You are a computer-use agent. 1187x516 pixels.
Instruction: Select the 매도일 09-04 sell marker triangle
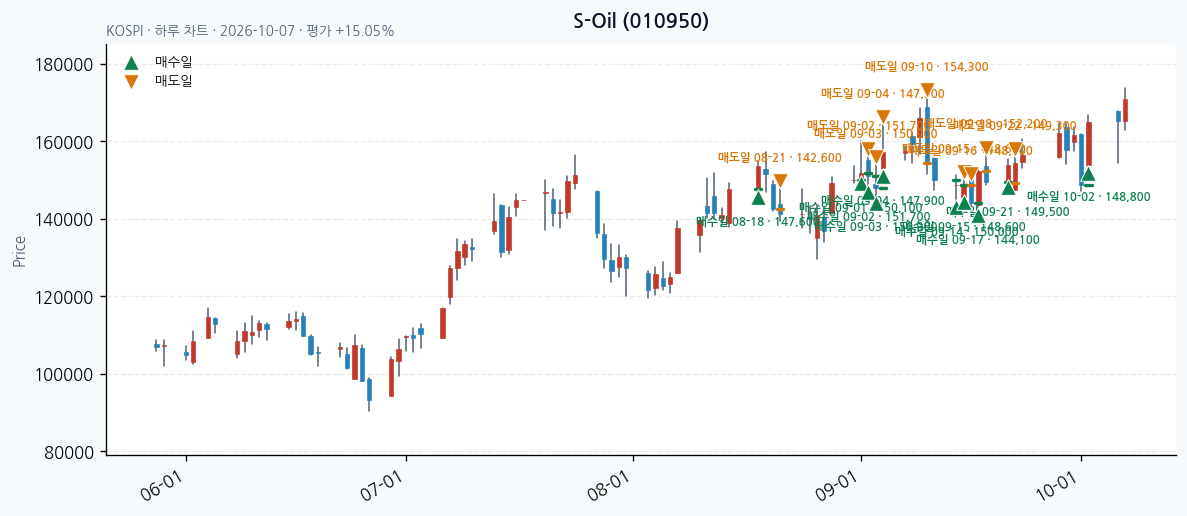(883, 117)
